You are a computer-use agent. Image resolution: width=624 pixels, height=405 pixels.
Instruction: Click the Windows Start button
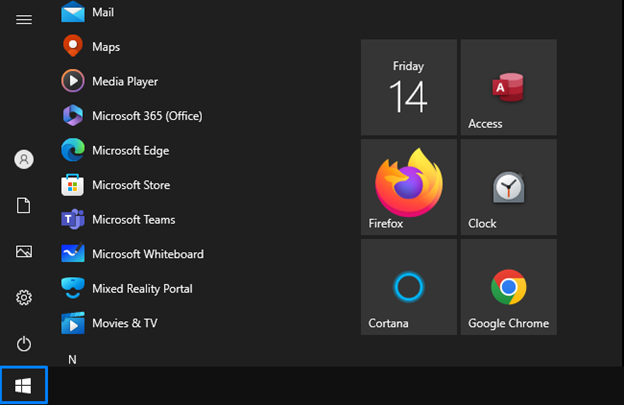[x=24, y=385]
